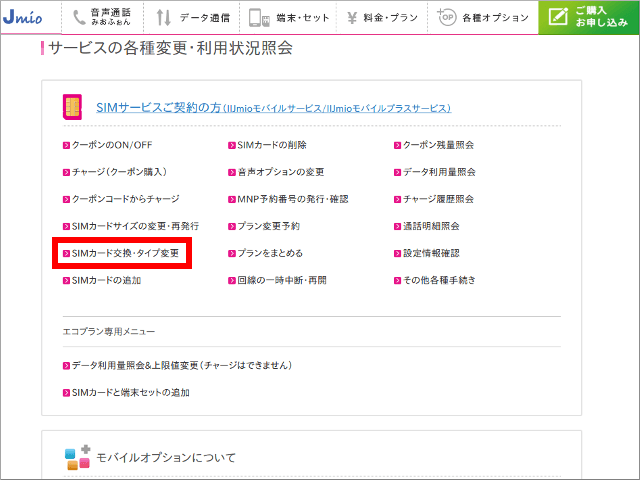The height and width of the screenshot is (480, 640).
Task: Click arrow bullet beside チャージ履歴照会
Action: (398, 200)
